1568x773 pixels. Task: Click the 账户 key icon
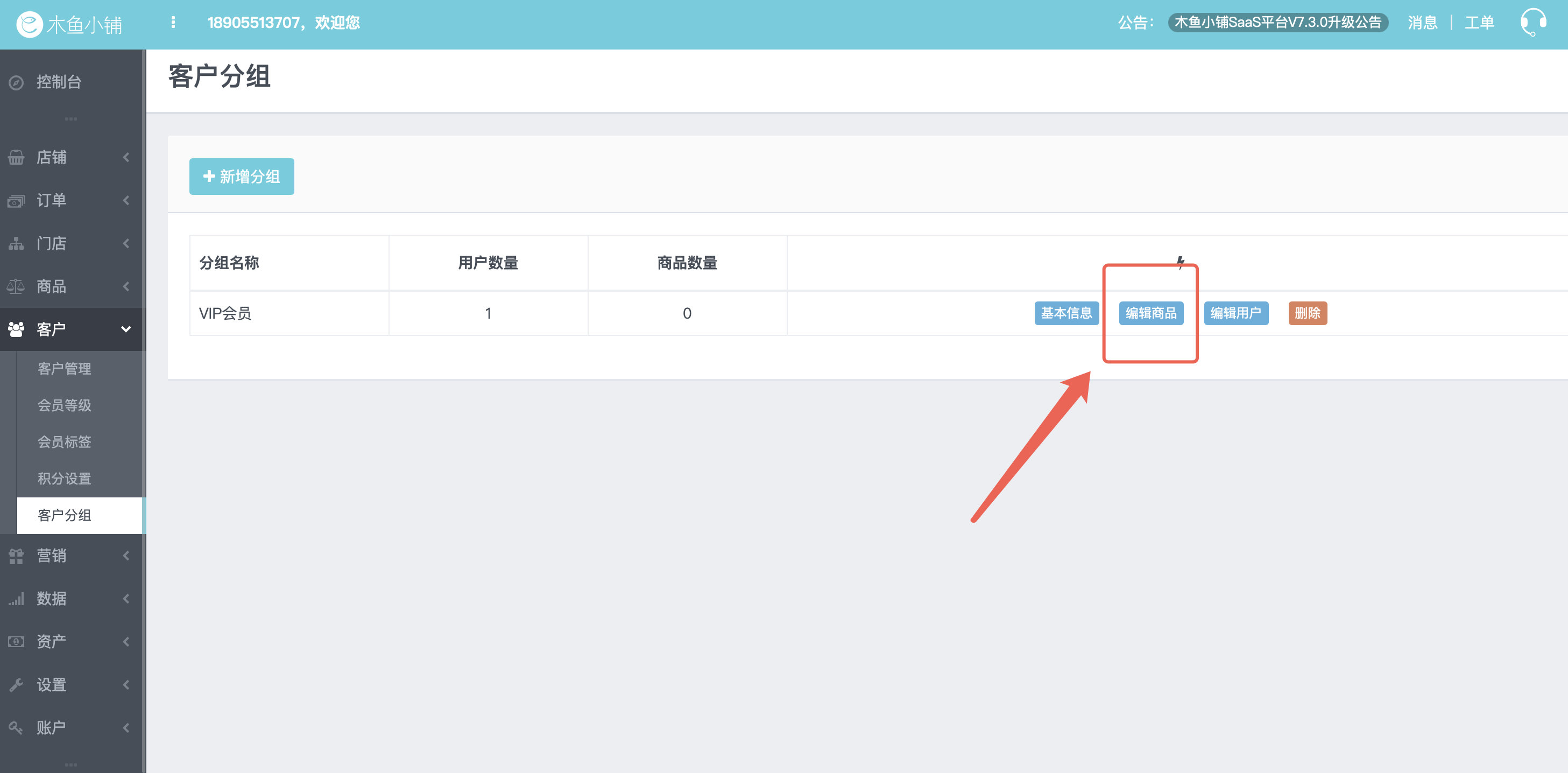(17, 727)
